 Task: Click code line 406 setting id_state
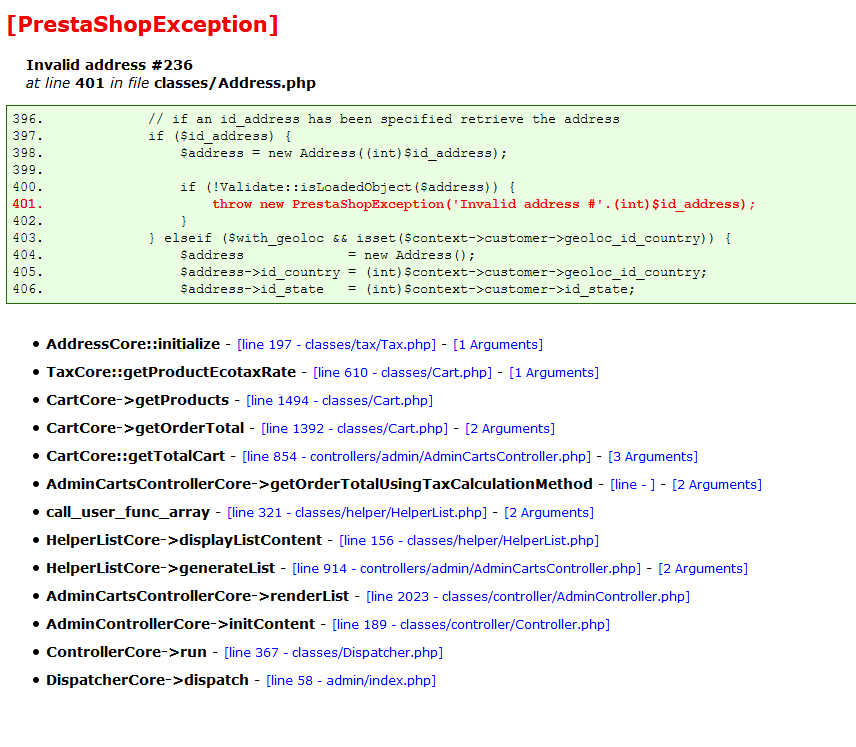tap(407, 289)
